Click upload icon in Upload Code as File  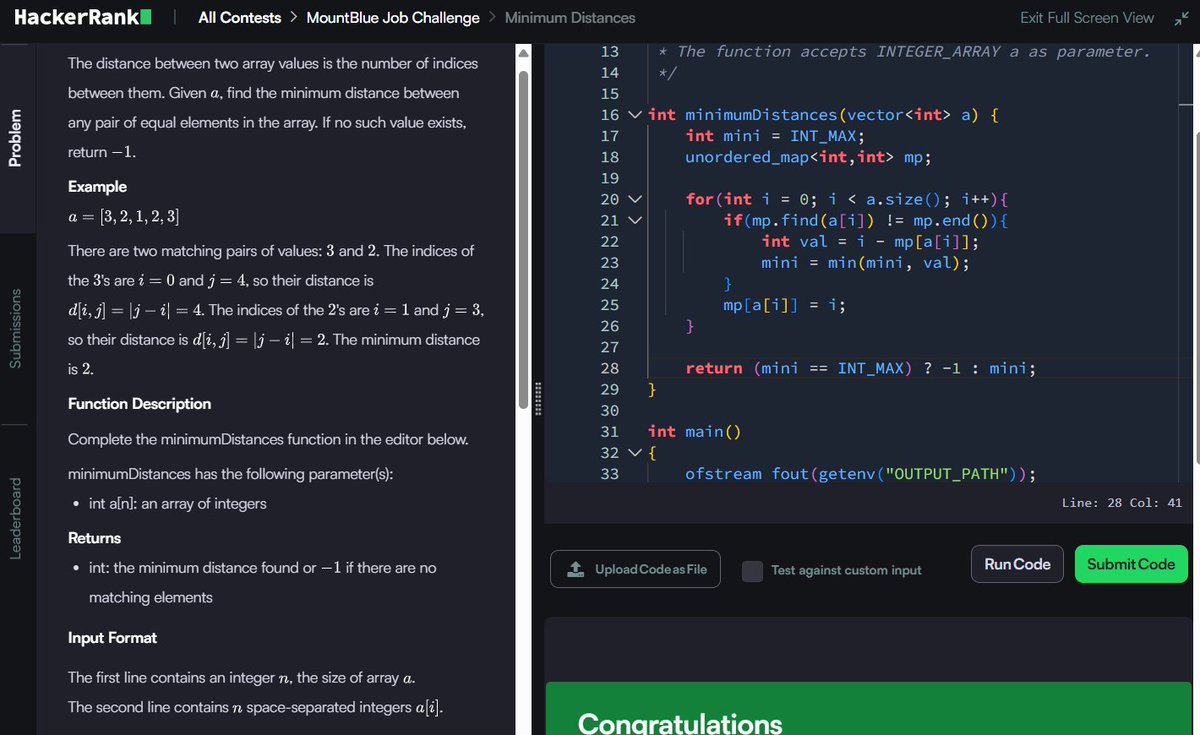click(x=576, y=569)
